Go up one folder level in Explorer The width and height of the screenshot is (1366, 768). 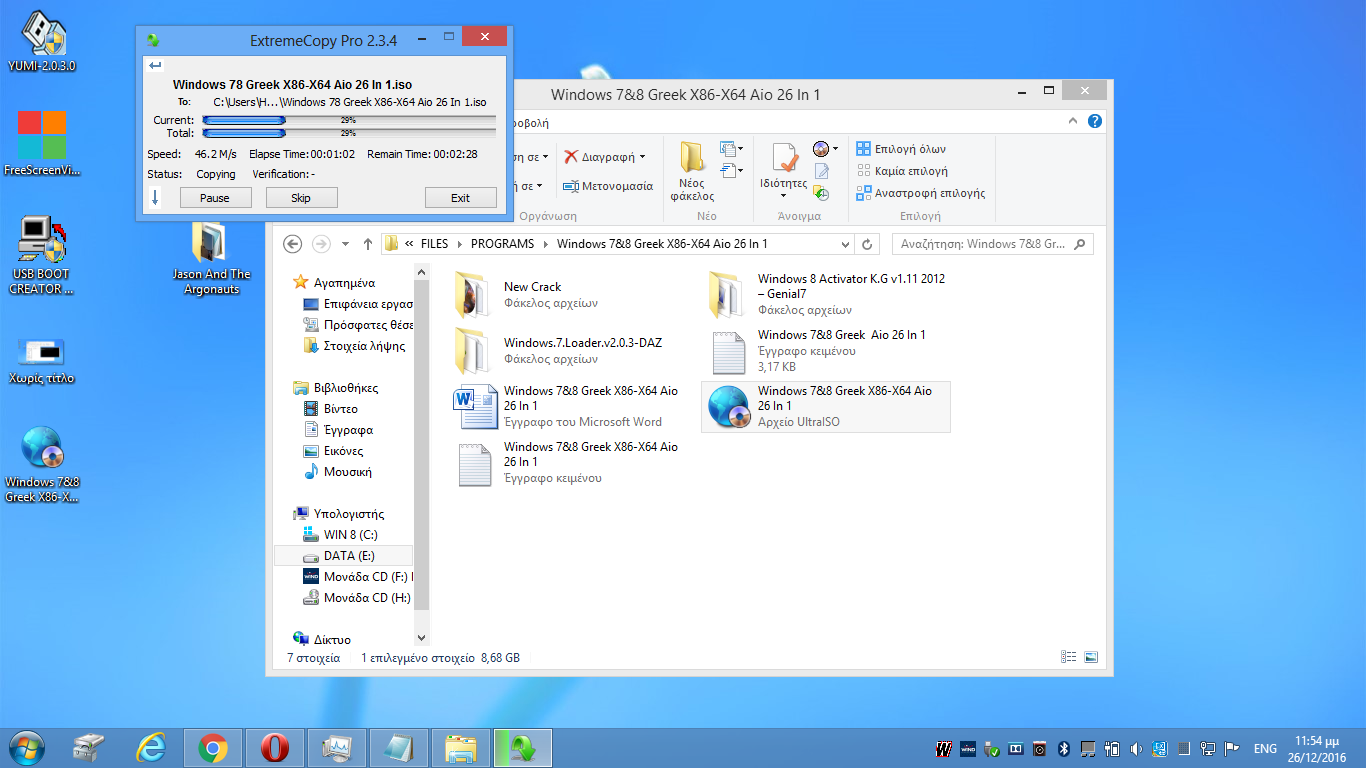tap(368, 244)
